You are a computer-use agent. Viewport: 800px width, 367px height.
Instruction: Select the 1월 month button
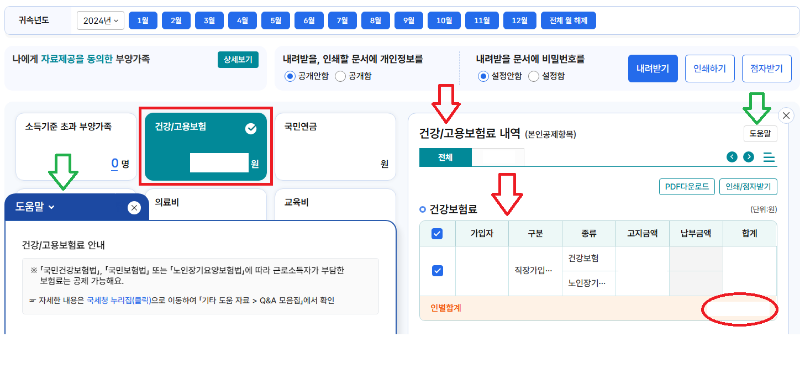coord(143,20)
